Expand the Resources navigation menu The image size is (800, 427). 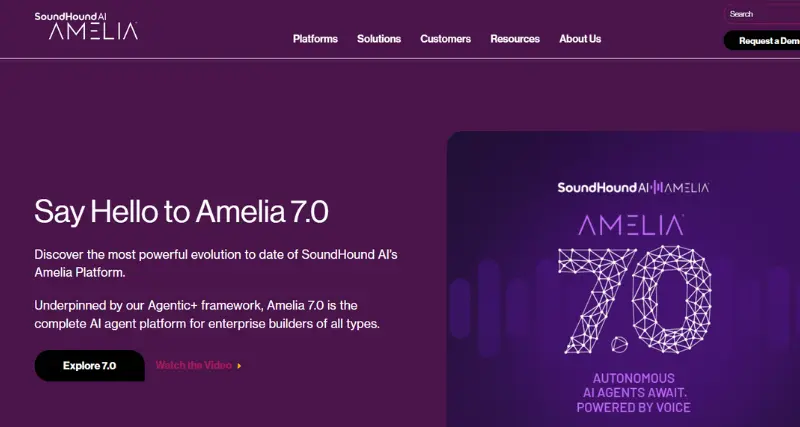coord(515,39)
